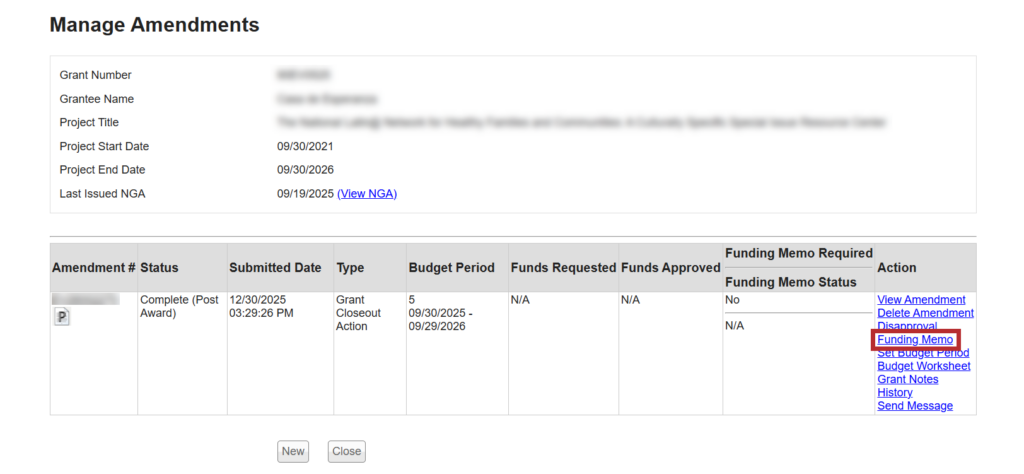Open the View NGA link
The height and width of the screenshot is (474, 1024).
pos(367,193)
